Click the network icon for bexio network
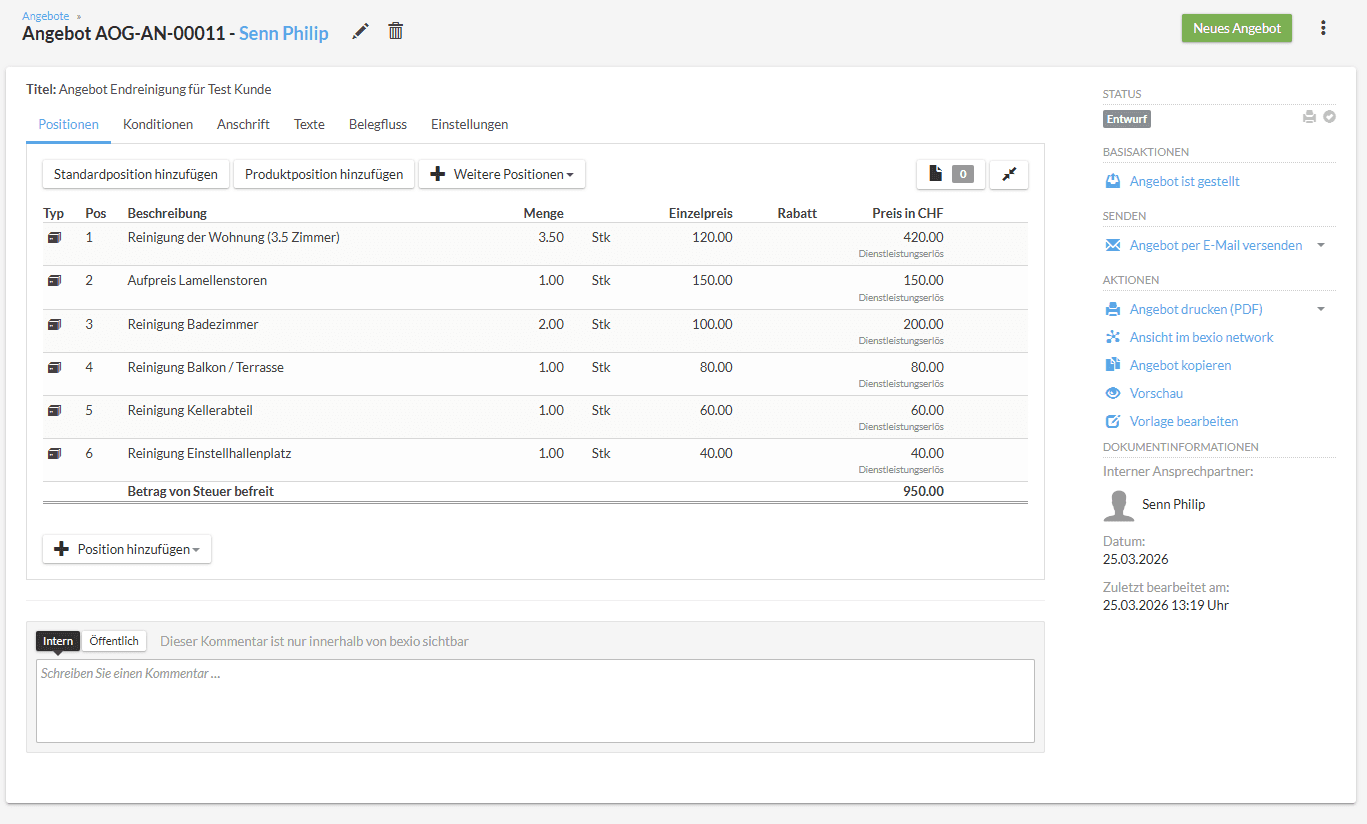Image resolution: width=1367 pixels, height=824 pixels. coord(1113,337)
